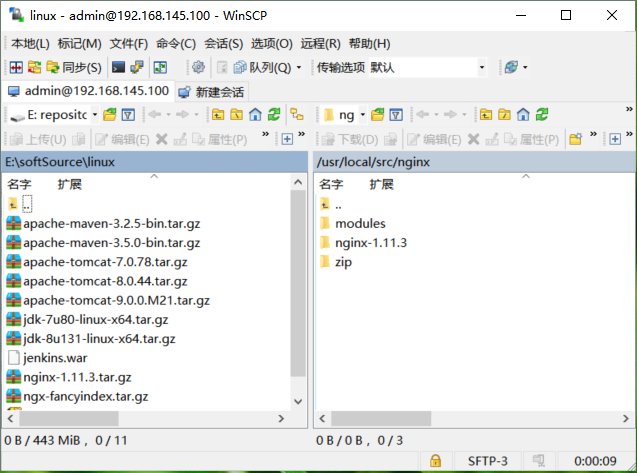The image size is (637, 473).
Task: Go to remote parent directory icon
Action: (485, 115)
